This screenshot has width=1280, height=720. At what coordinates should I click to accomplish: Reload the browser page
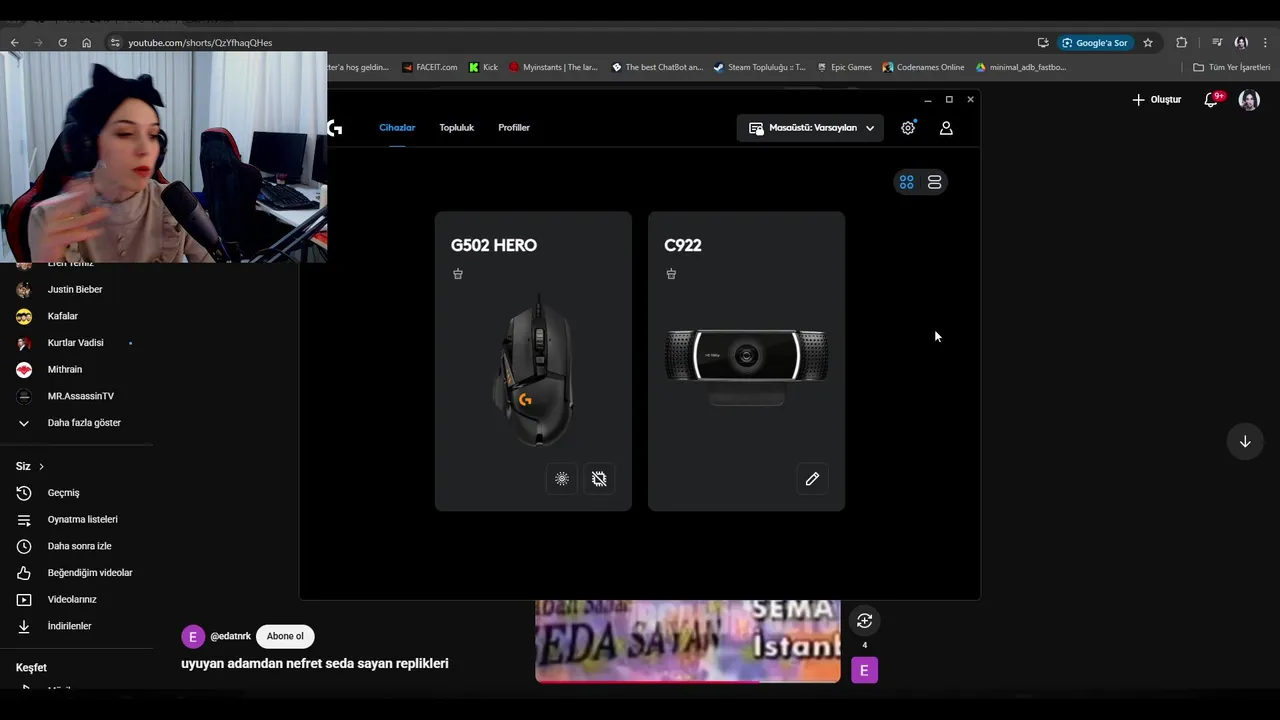[62, 43]
